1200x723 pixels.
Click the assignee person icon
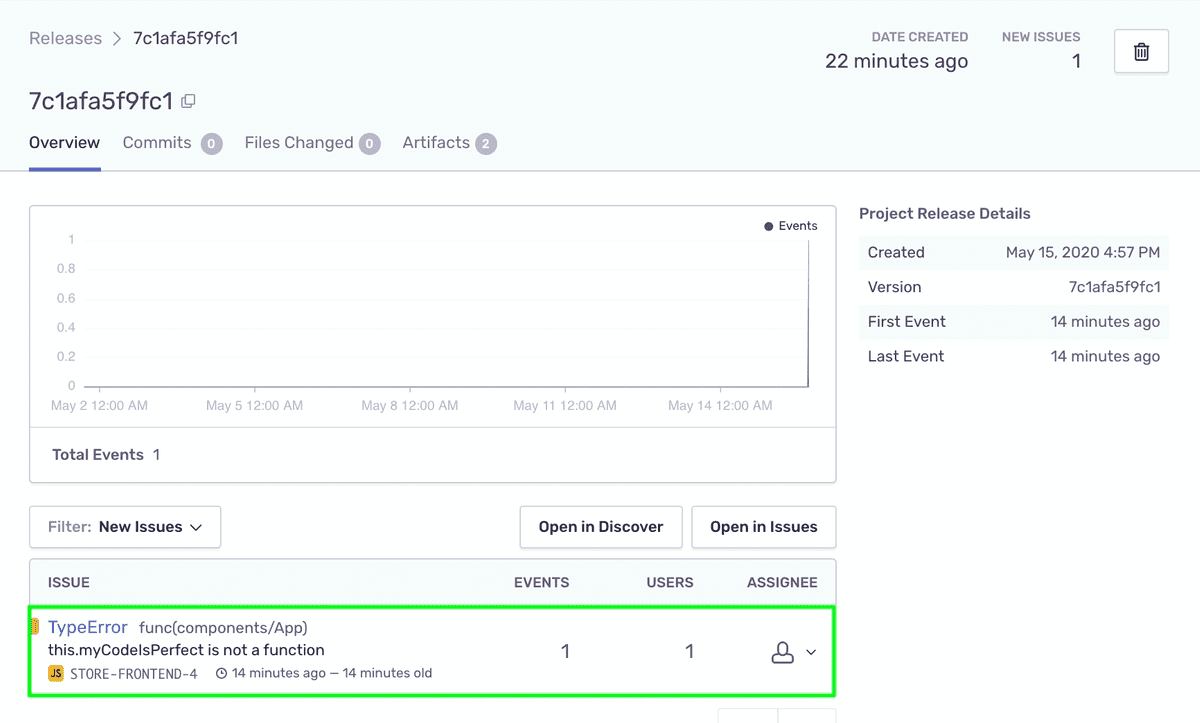point(782,652)
